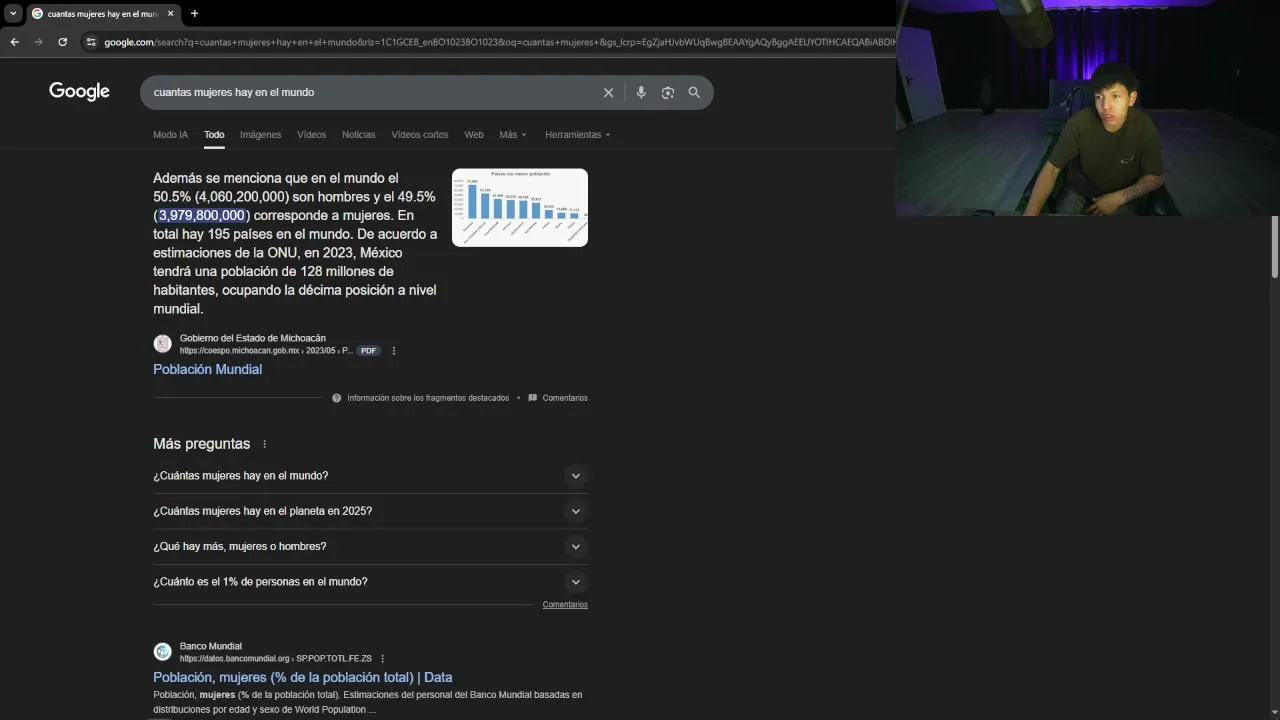Start voice search with microphone icon
1280x720 pixels.
[641, 92]
